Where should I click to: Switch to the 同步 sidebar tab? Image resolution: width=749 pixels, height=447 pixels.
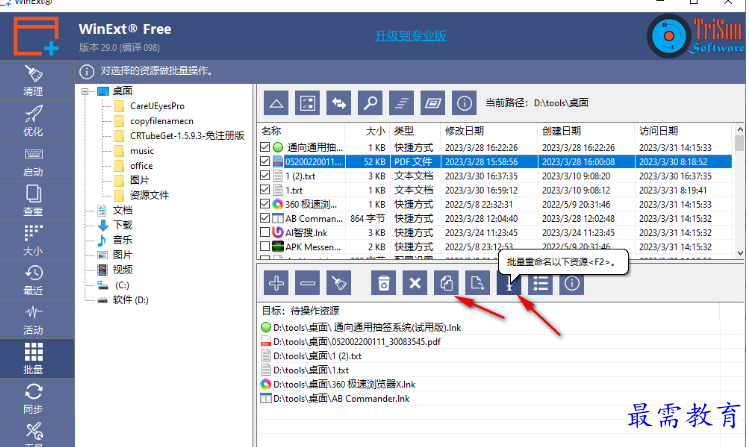[33, 397]
